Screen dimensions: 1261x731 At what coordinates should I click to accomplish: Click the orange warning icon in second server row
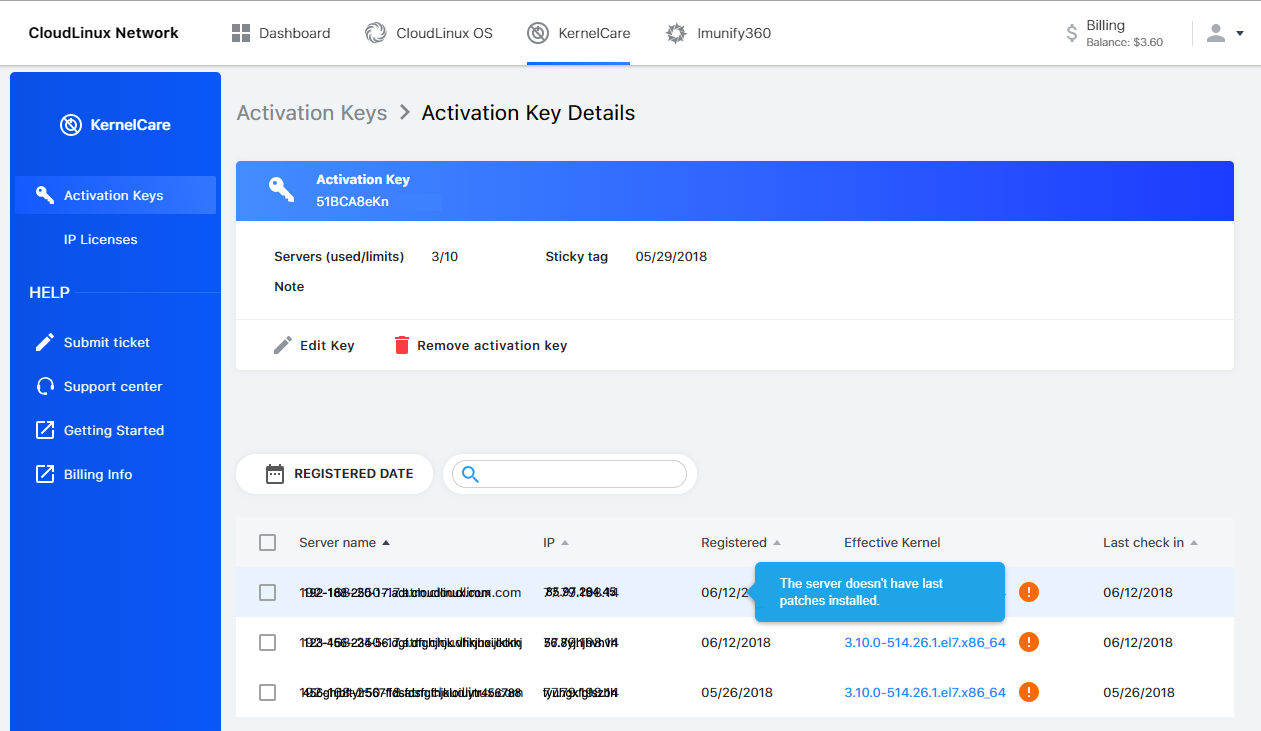click(x=1029, y=642)
